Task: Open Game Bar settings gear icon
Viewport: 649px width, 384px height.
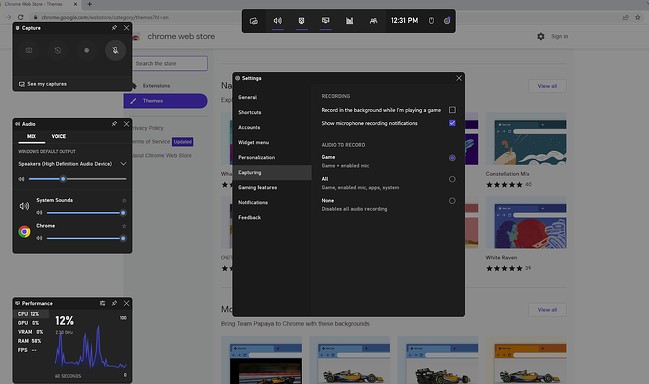Action: tap(447, 21)
